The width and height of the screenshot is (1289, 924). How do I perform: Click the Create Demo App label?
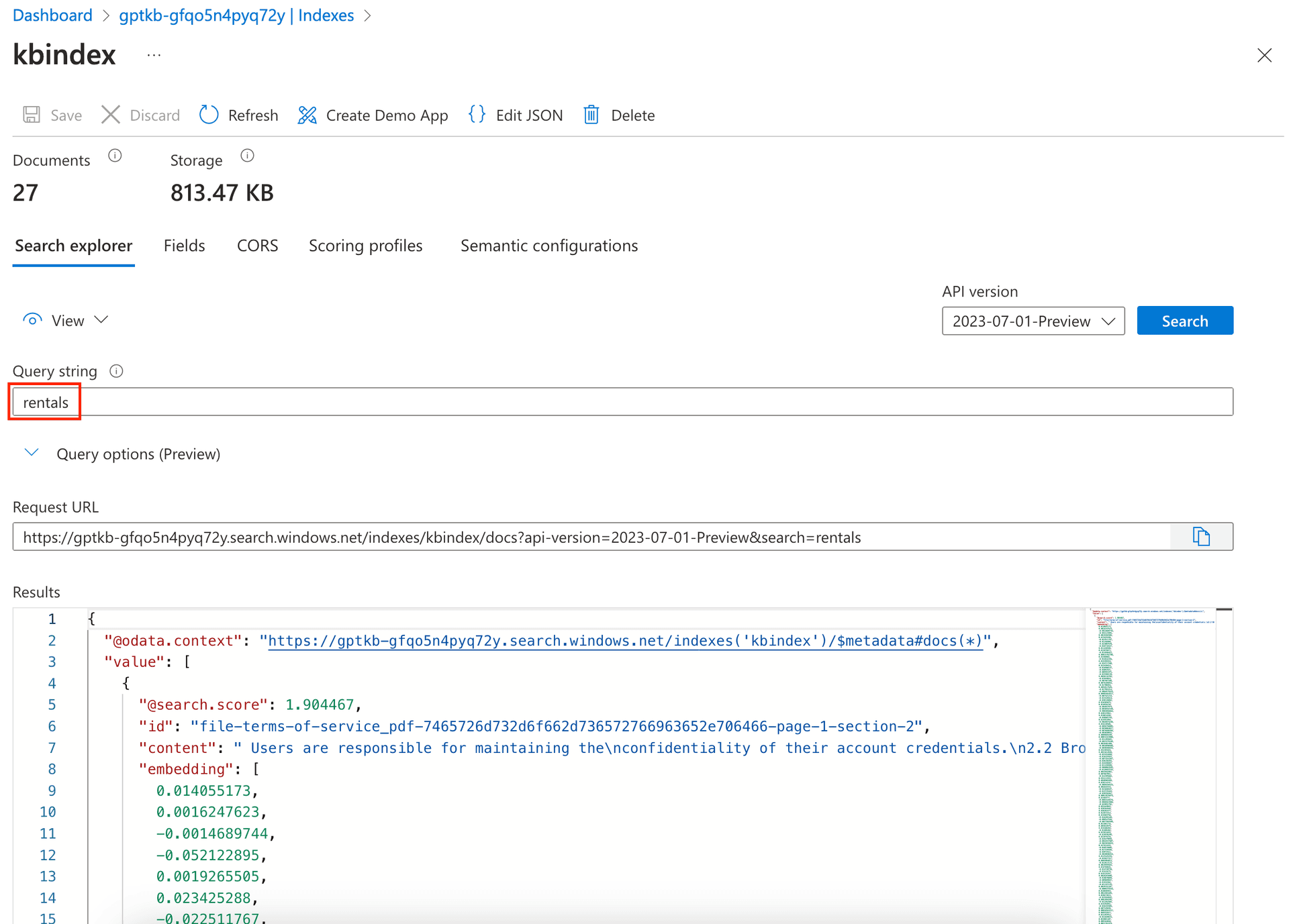click(387, 115)
